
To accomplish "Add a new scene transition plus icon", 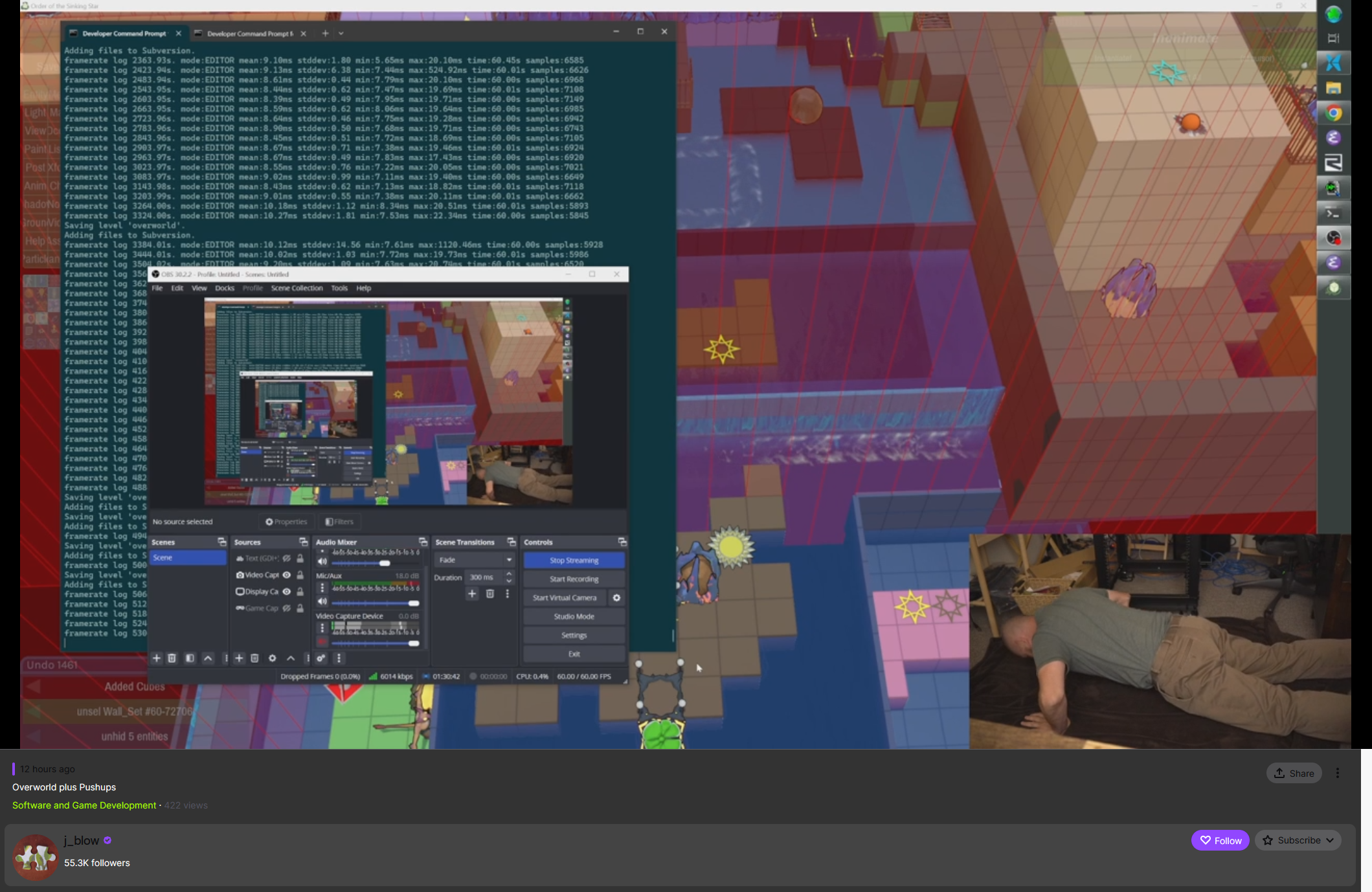I will tap(472, 594).
